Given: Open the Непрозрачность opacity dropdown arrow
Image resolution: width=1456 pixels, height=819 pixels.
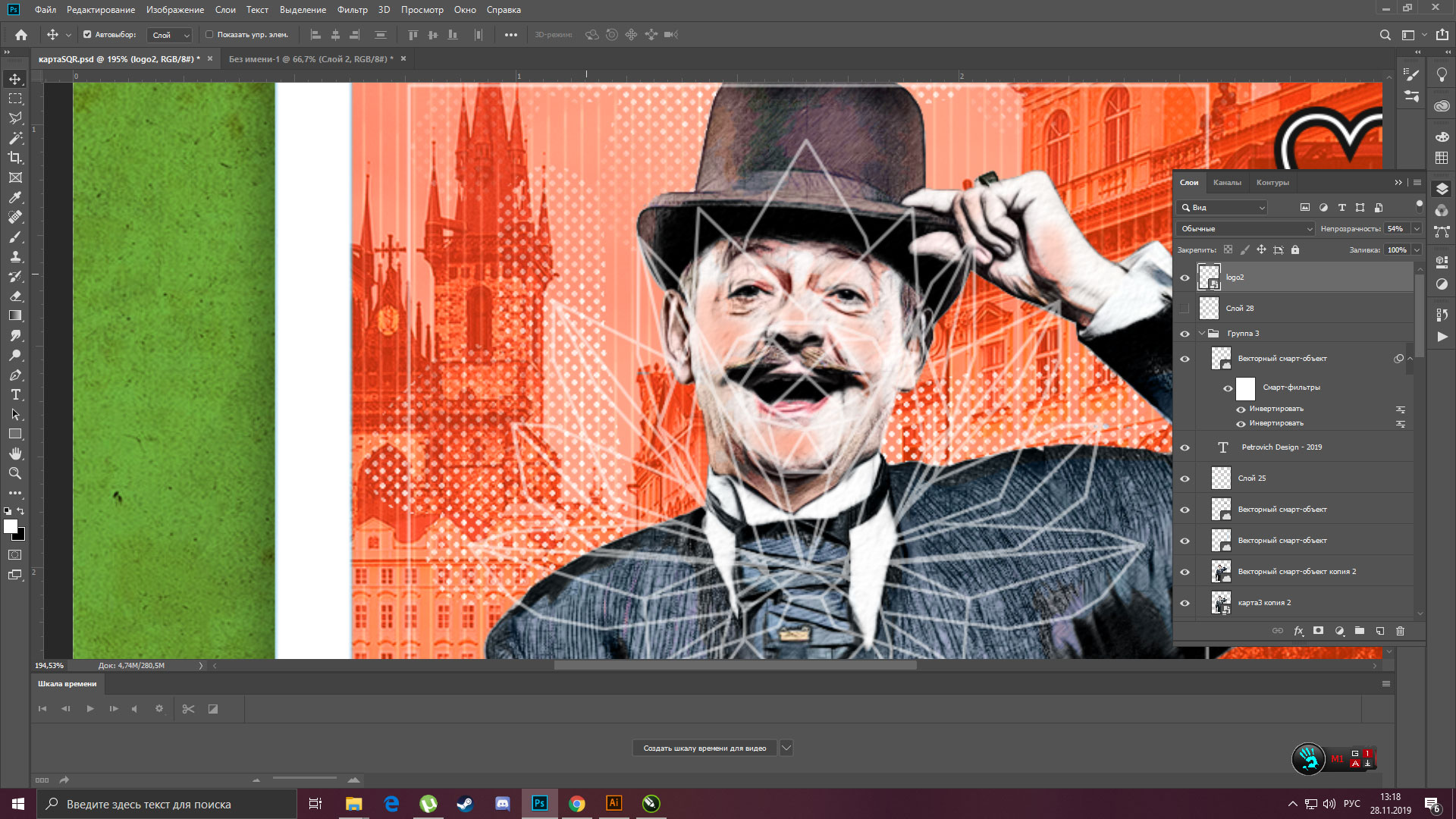Looking at the screenshot, I should tap(1416, 228).
